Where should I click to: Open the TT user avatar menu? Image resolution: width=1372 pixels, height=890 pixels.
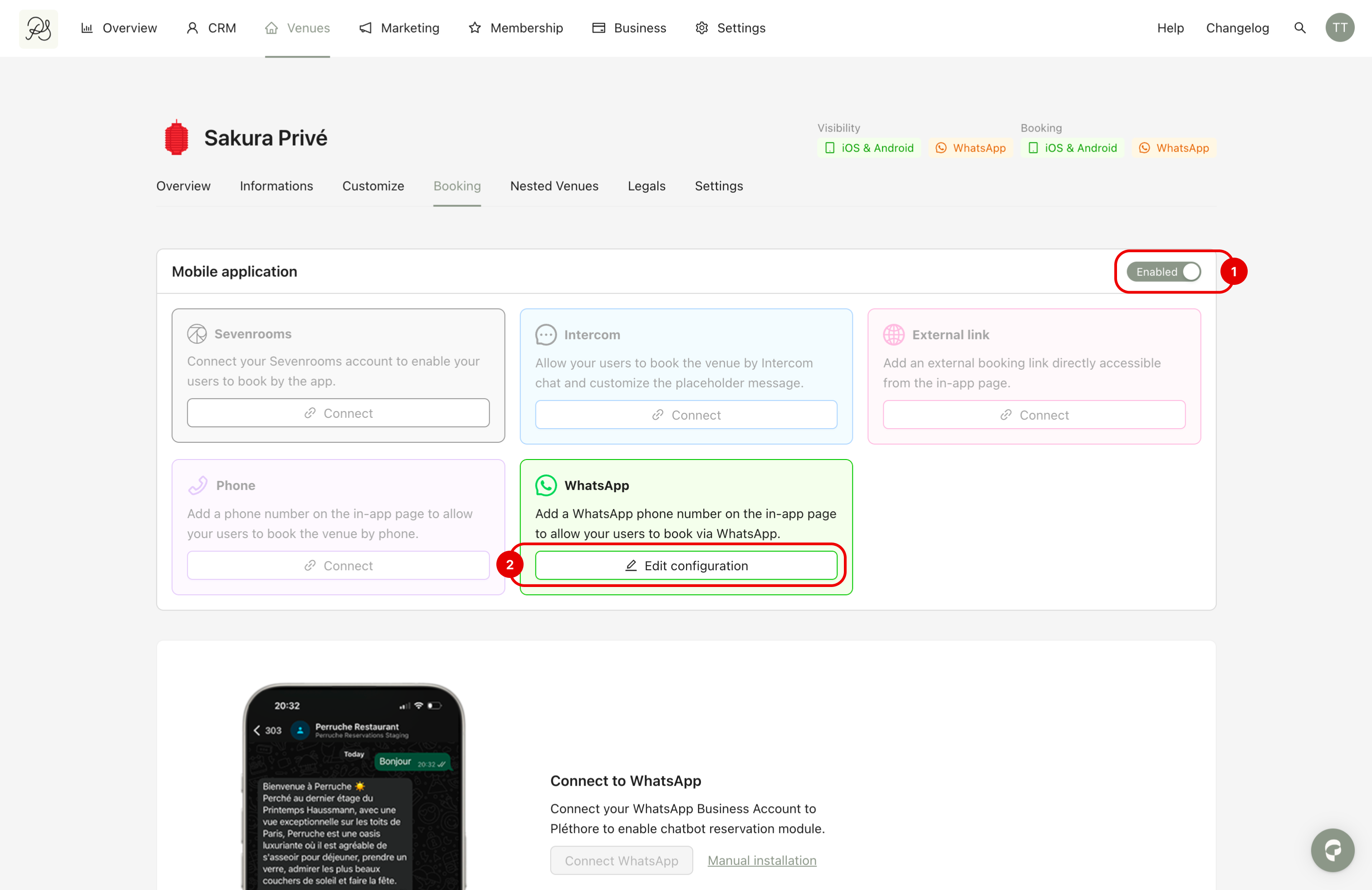tap(1339, 28)
